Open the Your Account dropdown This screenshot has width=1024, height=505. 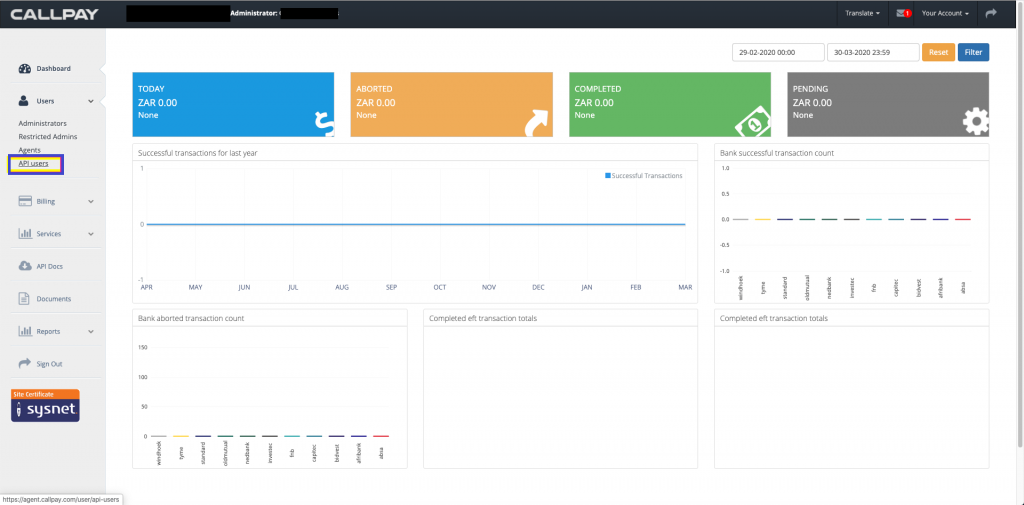(945, 14)
